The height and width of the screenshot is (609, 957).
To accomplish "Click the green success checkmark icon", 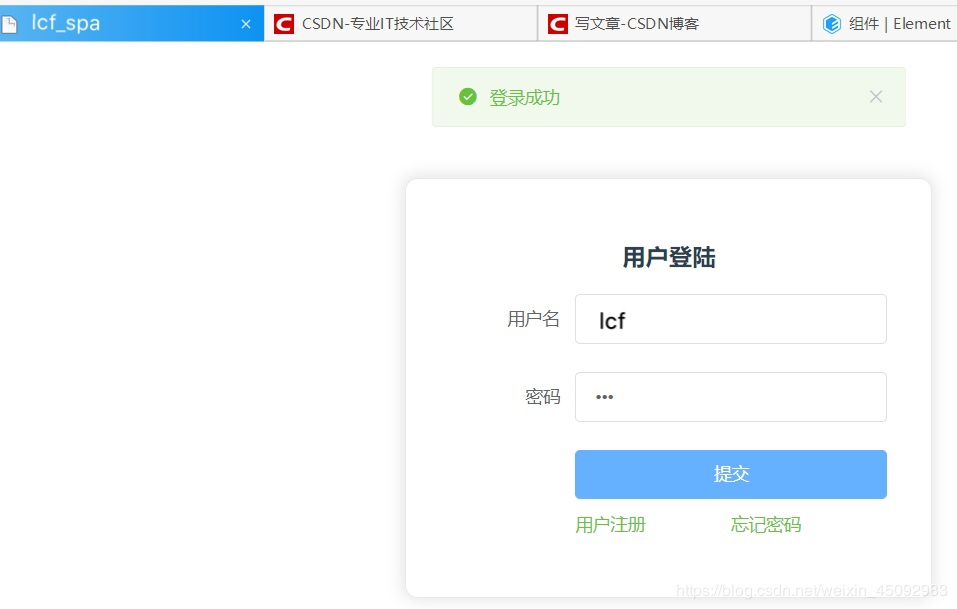I will (467, 96).
